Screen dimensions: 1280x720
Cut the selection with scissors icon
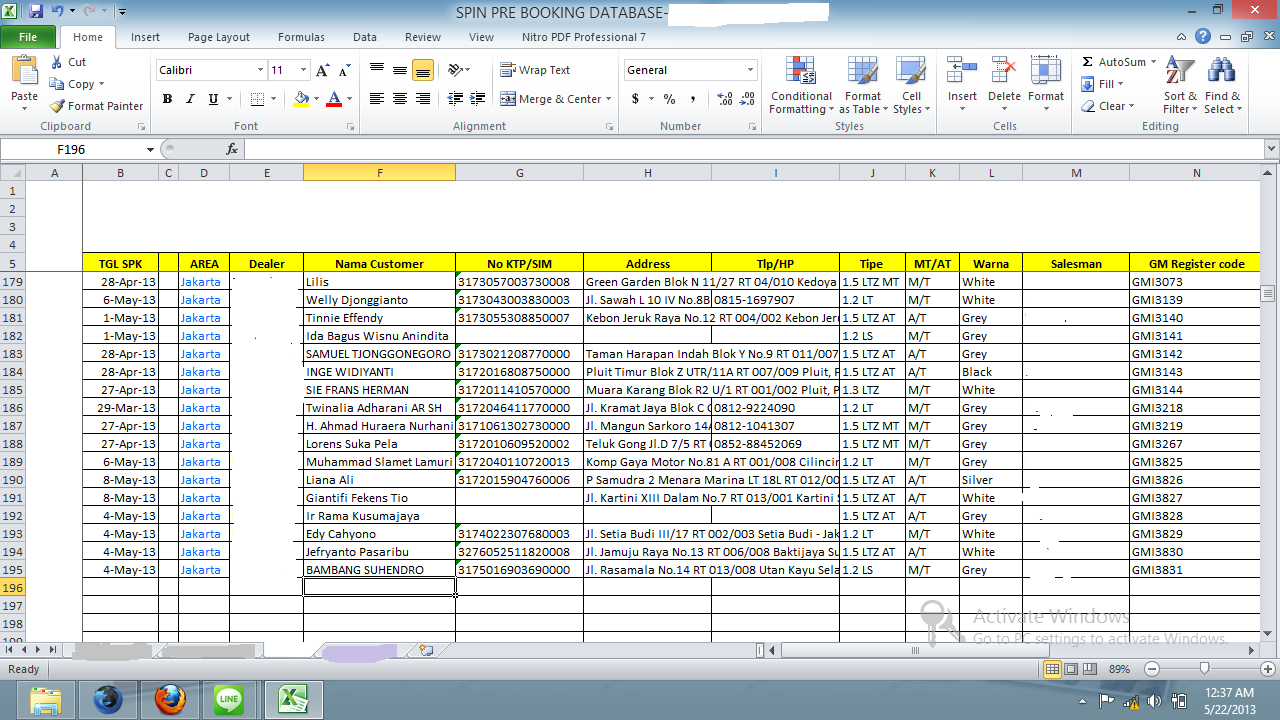point(69,62)
